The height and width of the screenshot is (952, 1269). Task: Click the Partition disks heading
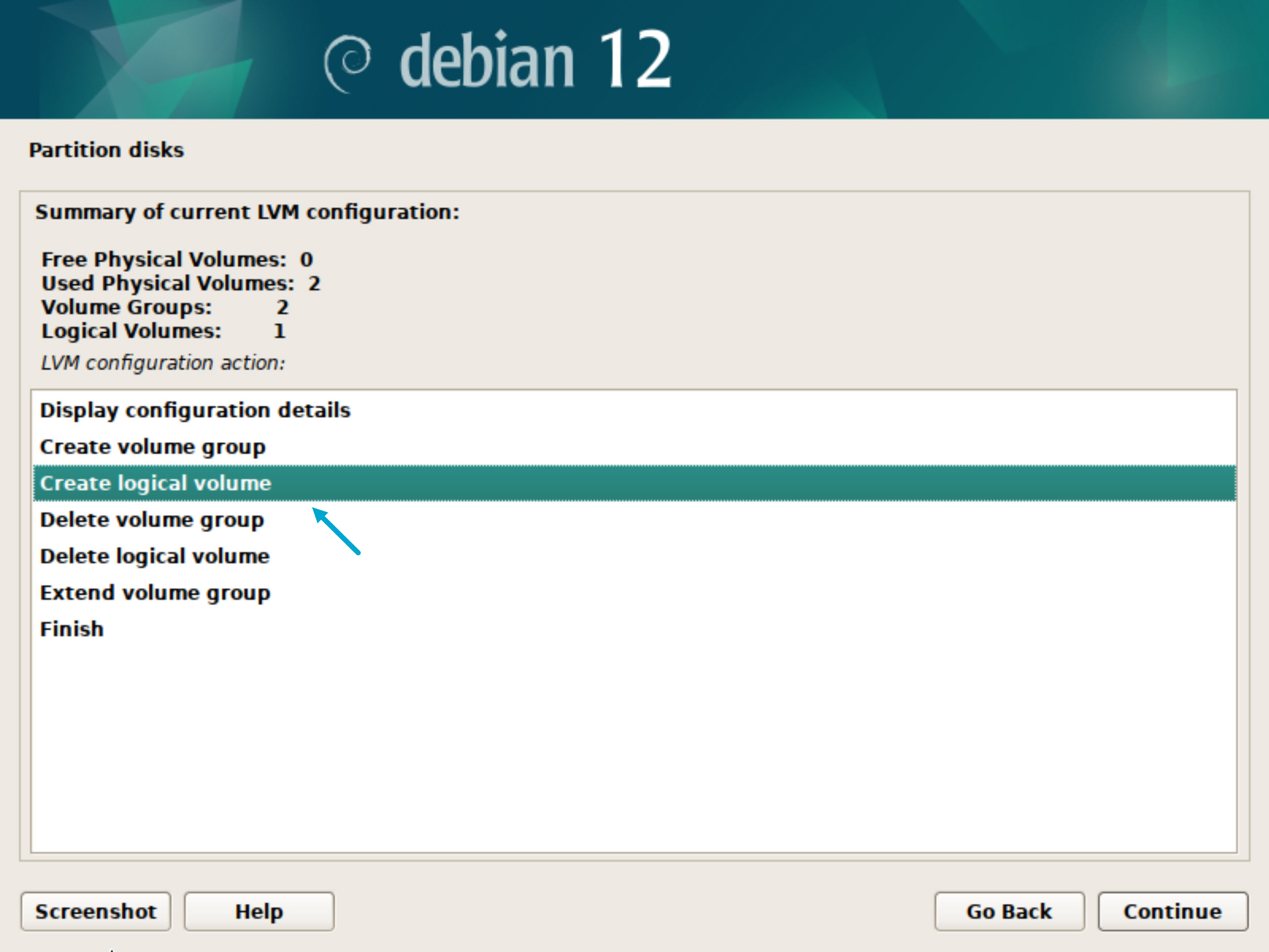coord(106,150)
